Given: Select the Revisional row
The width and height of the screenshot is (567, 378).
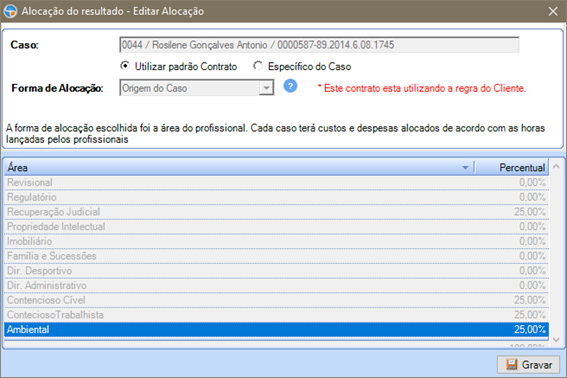Looking at the screenshot, I should click(276, 183).
